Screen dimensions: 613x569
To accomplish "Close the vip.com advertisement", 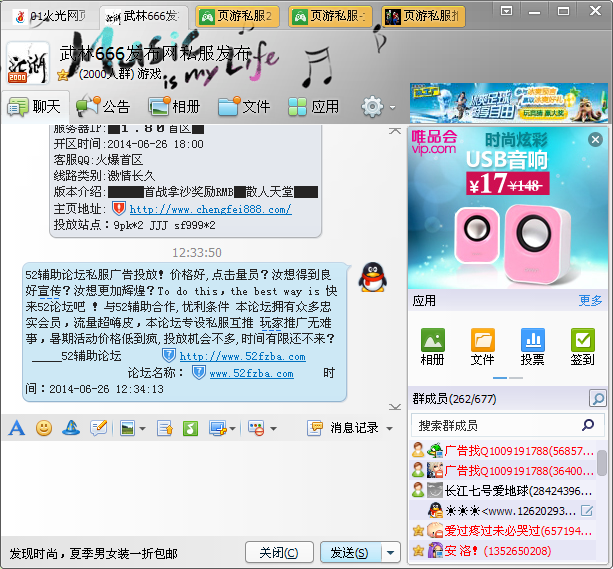I will pyautogui.click(x=595, y=139).
